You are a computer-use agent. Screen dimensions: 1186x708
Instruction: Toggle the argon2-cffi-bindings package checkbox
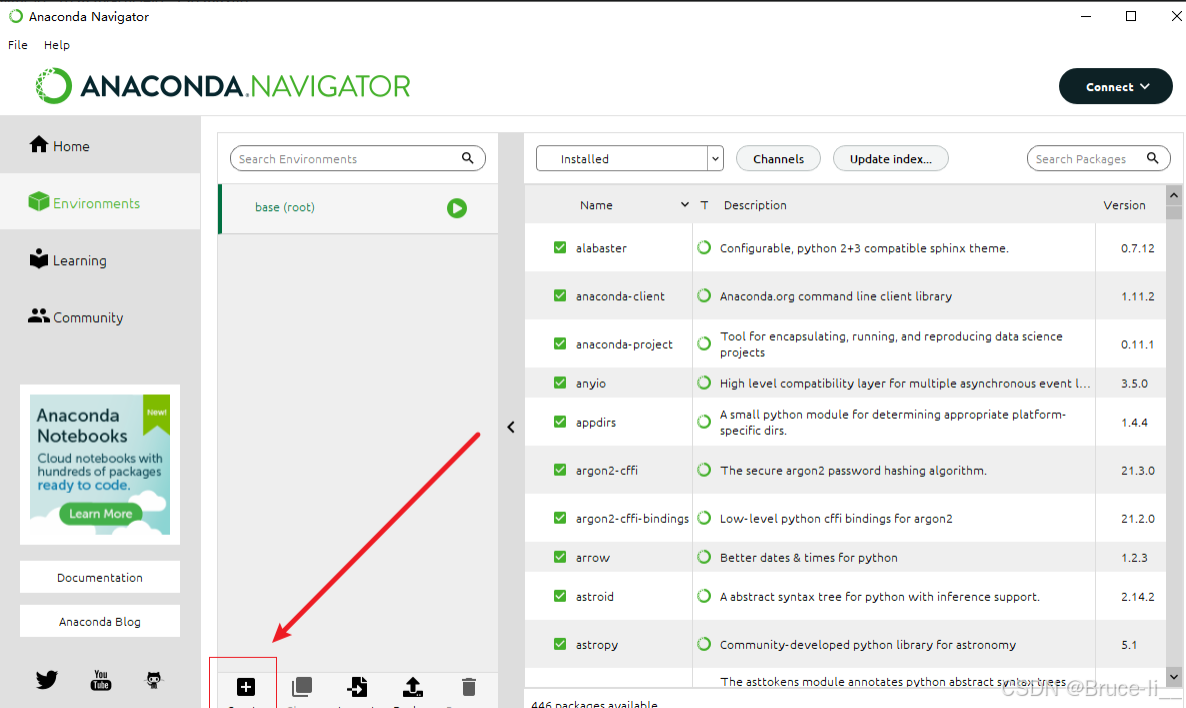coord(560,518)
